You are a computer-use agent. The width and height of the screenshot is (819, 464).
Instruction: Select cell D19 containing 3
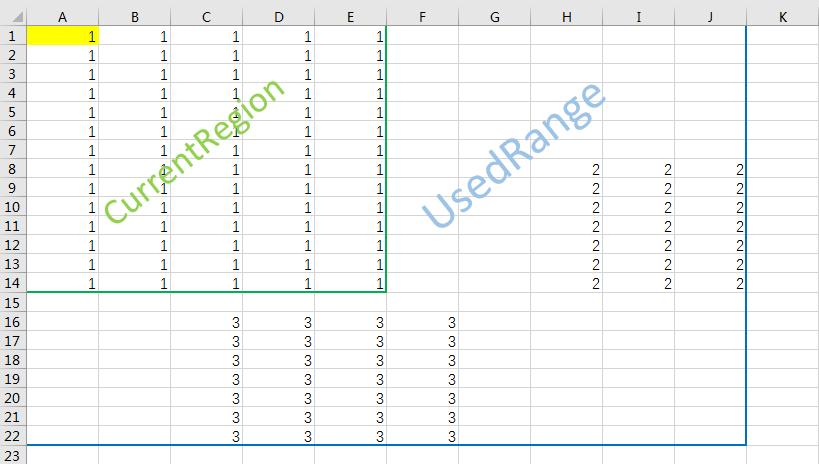278,379
